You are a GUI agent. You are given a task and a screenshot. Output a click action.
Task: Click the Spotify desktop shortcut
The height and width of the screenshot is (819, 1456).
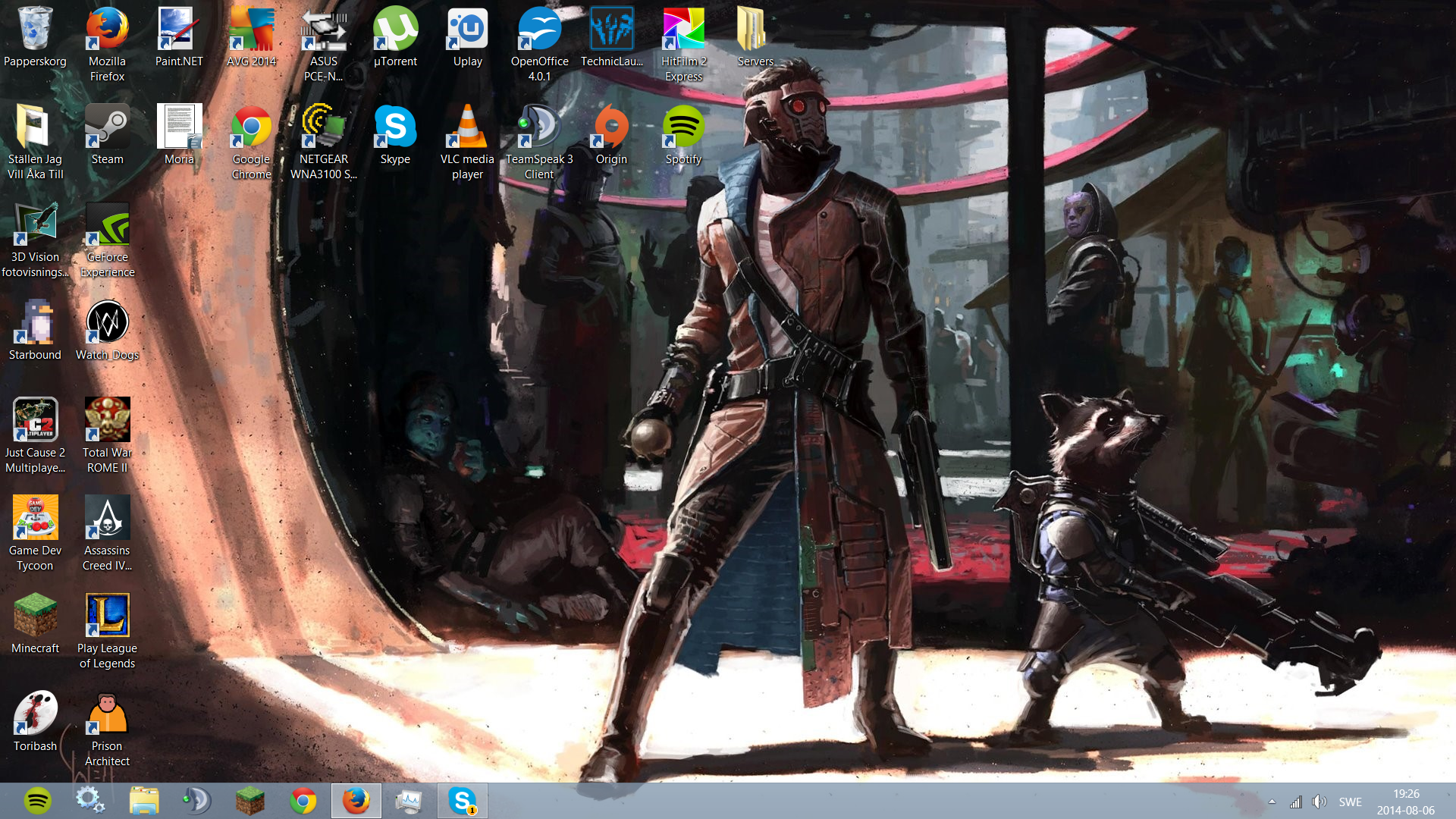[x=684, y=134]
